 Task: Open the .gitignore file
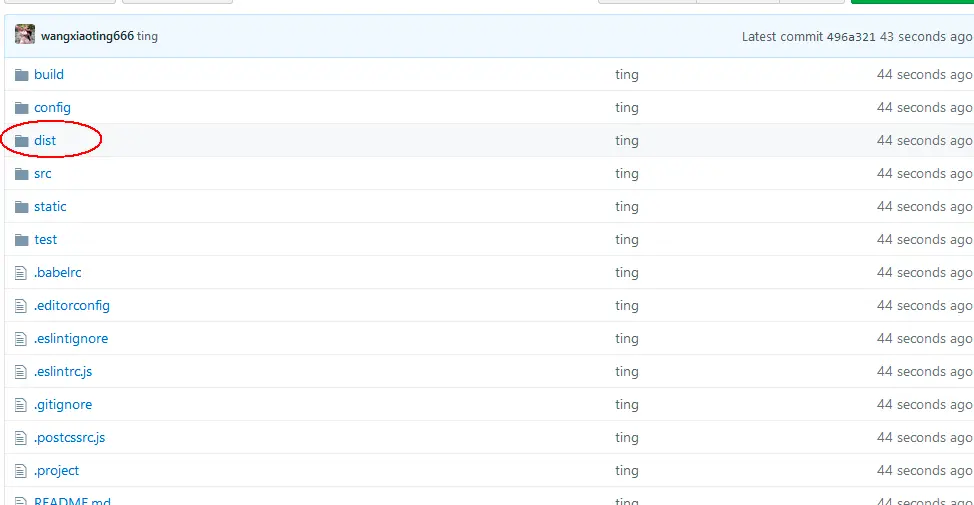(x=63, y=404)
